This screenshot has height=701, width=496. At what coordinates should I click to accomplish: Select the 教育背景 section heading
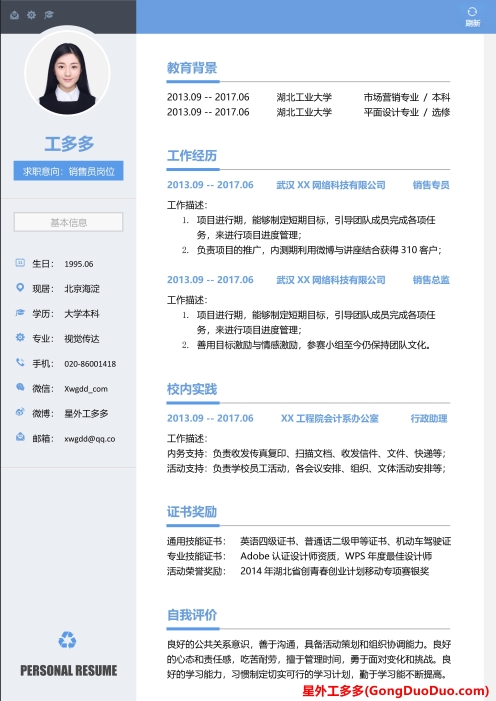point(192,68)
